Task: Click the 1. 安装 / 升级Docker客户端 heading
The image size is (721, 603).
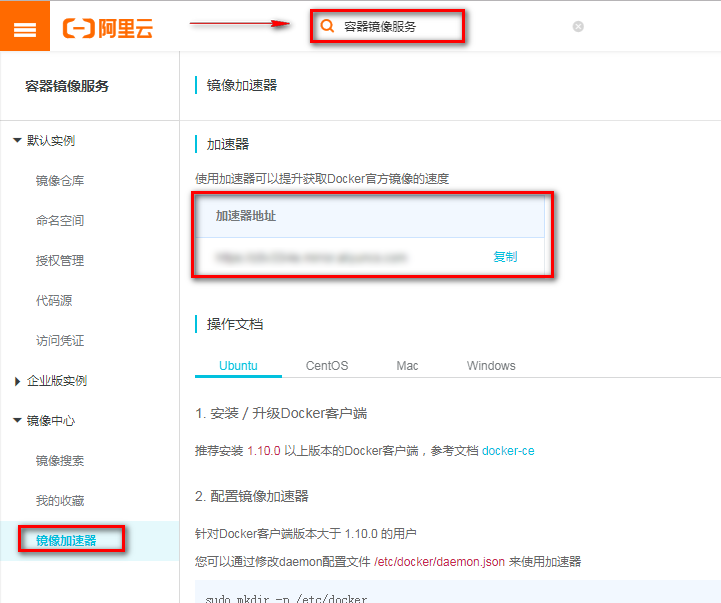Action: click(281, 413)
